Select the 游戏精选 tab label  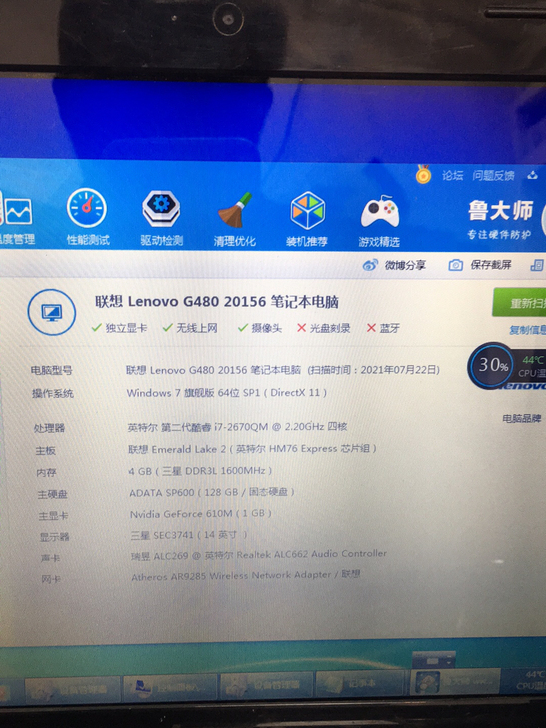point(379,242)
